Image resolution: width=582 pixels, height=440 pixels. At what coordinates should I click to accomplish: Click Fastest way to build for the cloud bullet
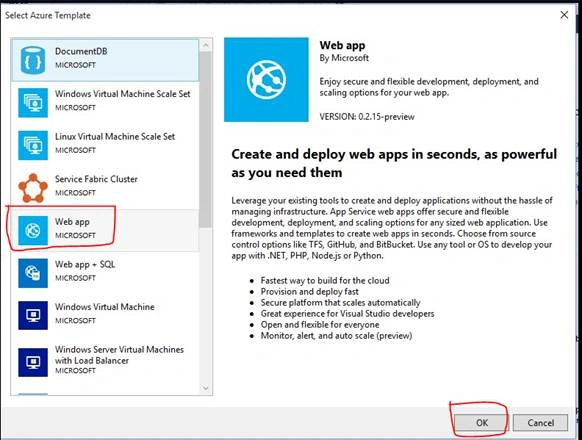[325, 281]
